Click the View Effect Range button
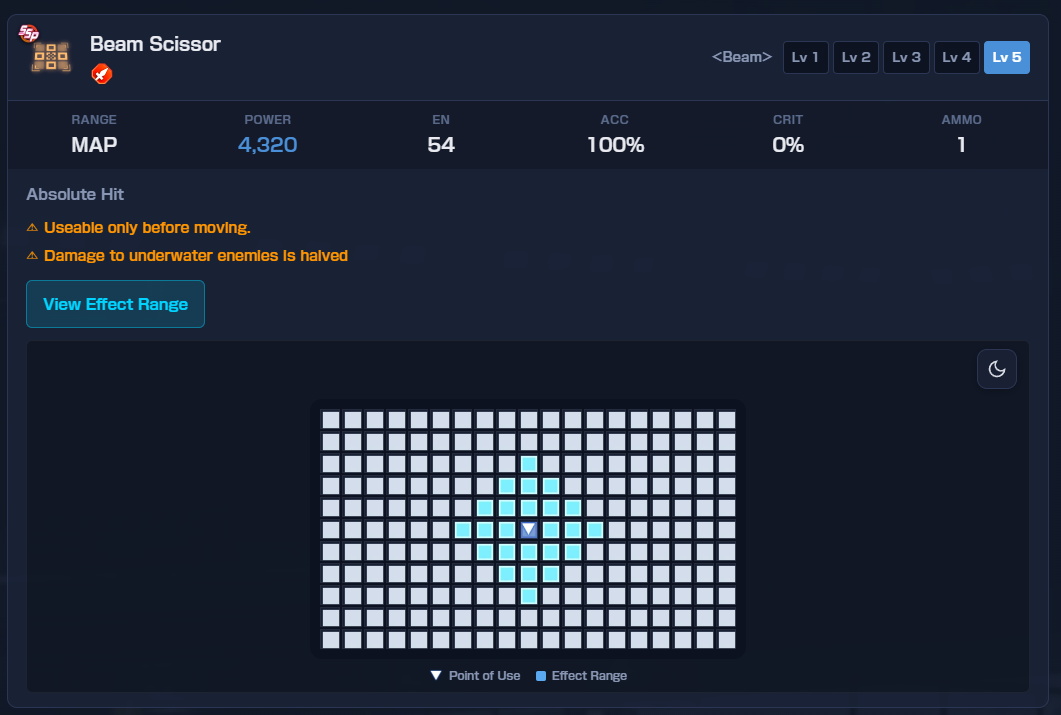Screen dimensions: 1061x715 pos(115,304)
